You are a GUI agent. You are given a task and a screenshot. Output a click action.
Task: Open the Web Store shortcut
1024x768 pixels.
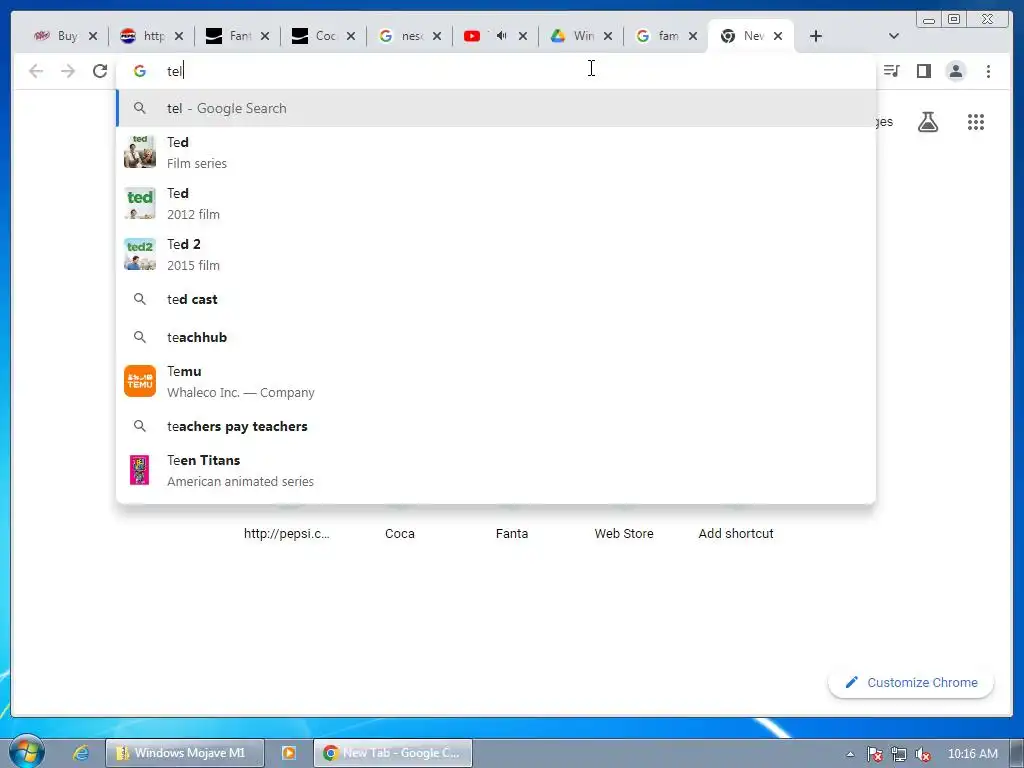(x=624, y=534)
